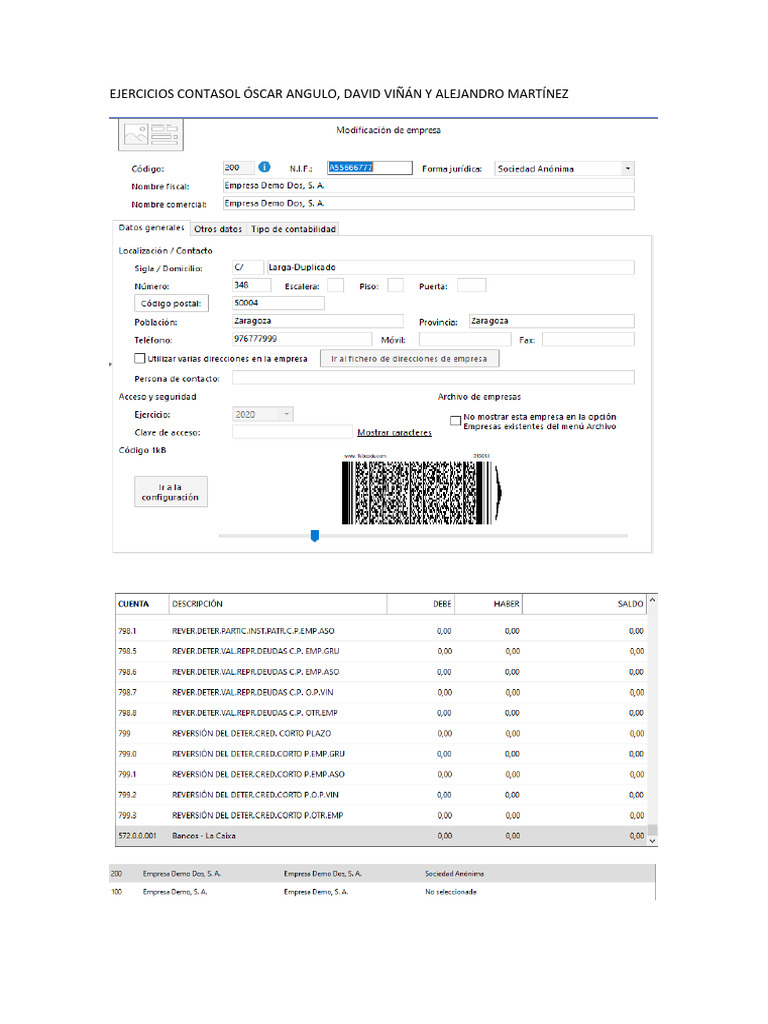This screenshot has width=768, height=1024.
Task: Check 'No mostrar esta empresa' option
Action: click(455, 421)
